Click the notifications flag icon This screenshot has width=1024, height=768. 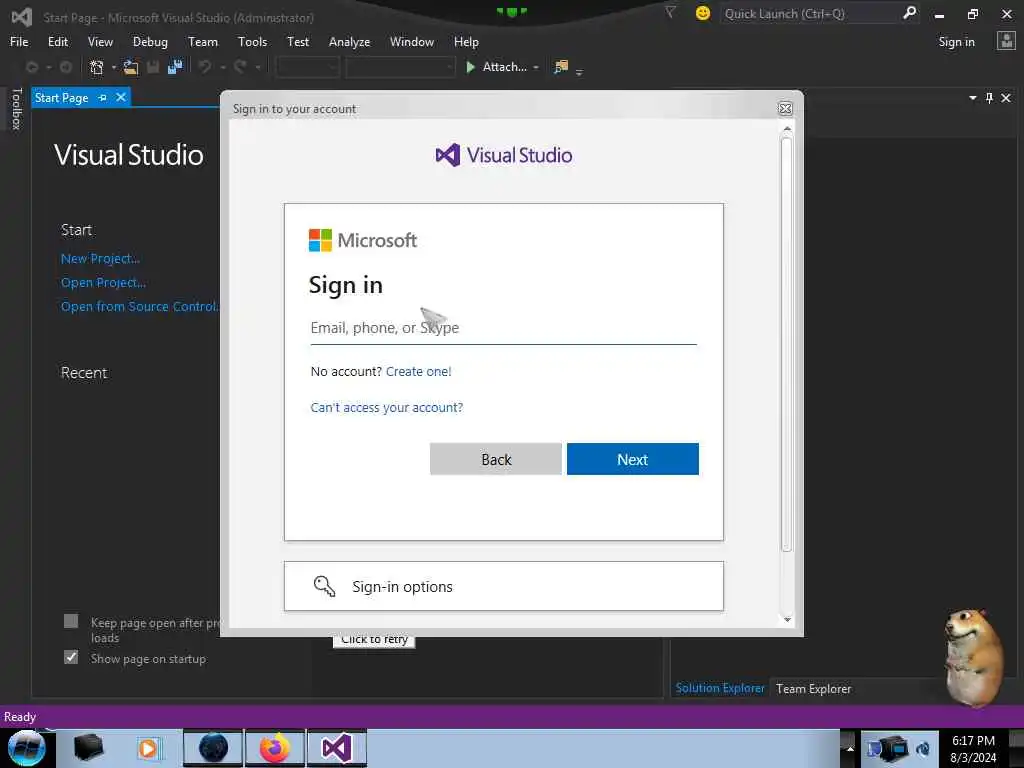pyautogui.click(x=670, y=12)
